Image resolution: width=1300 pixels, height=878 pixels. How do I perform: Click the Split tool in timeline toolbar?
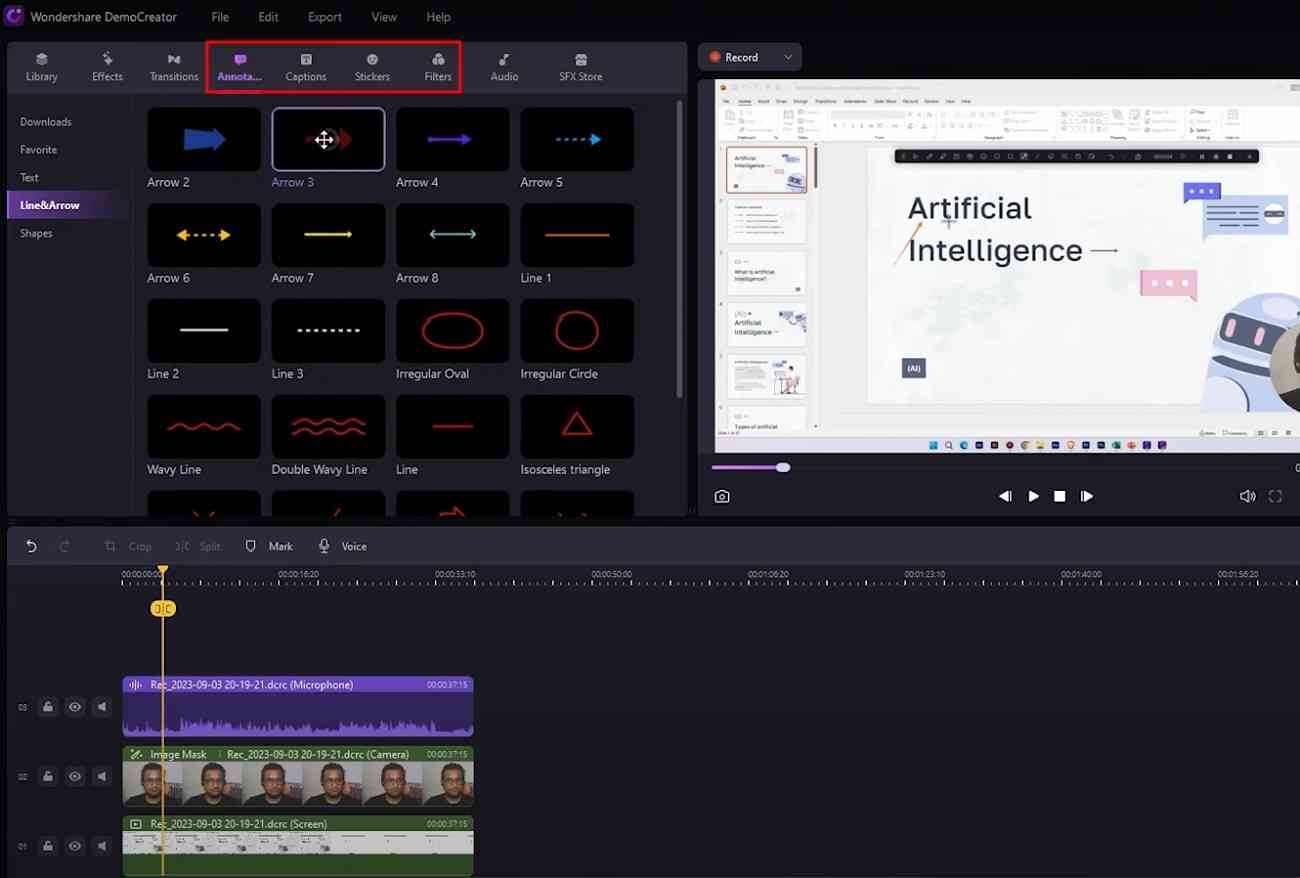(x=198, y=546)
